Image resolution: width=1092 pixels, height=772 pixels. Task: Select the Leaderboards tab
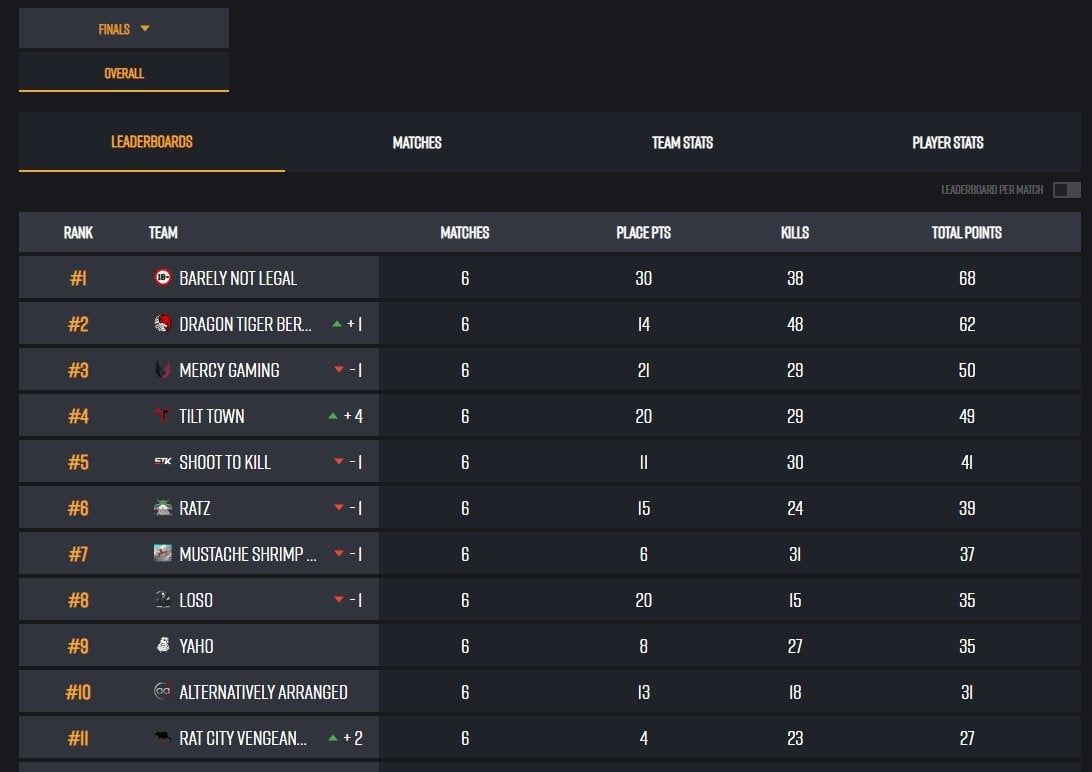pos(152,142)
